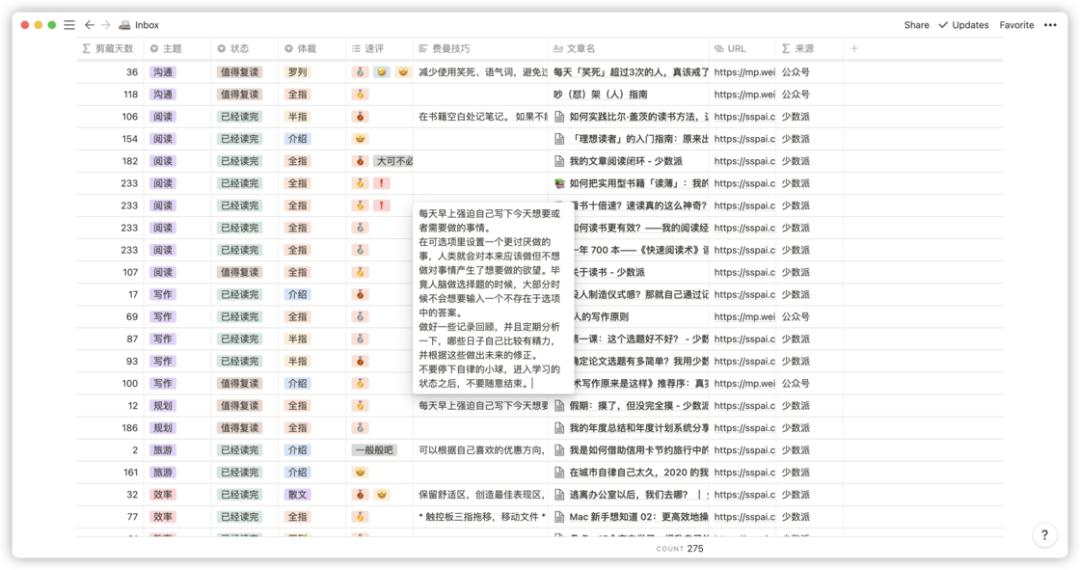Open URL link in the 36-day row
This screenshot has height=570, width=1080.
pos(744,72)
